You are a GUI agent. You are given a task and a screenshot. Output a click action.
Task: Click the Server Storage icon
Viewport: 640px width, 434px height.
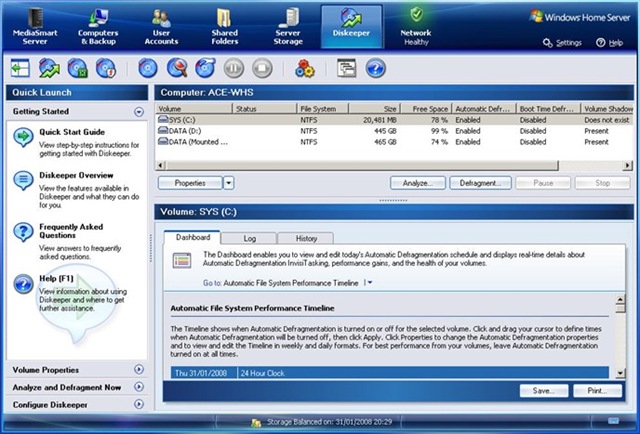tap(288, 19)
